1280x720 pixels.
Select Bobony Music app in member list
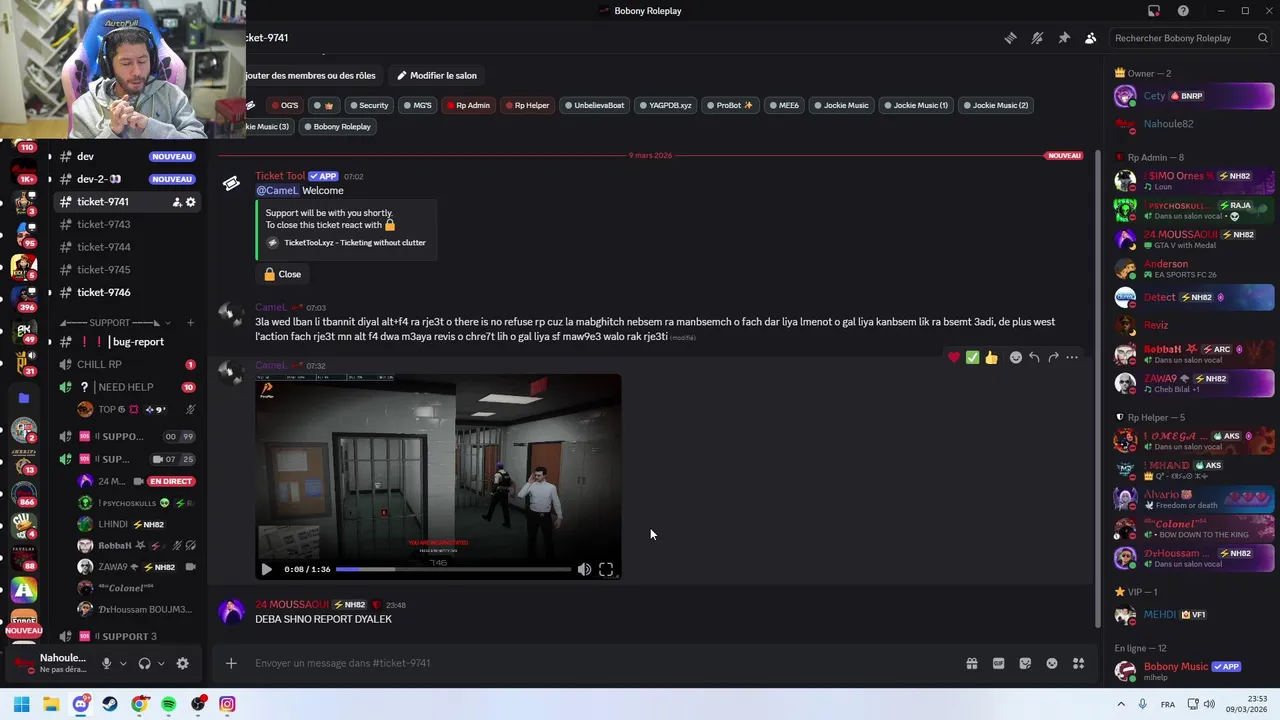tap(1194, 671)
